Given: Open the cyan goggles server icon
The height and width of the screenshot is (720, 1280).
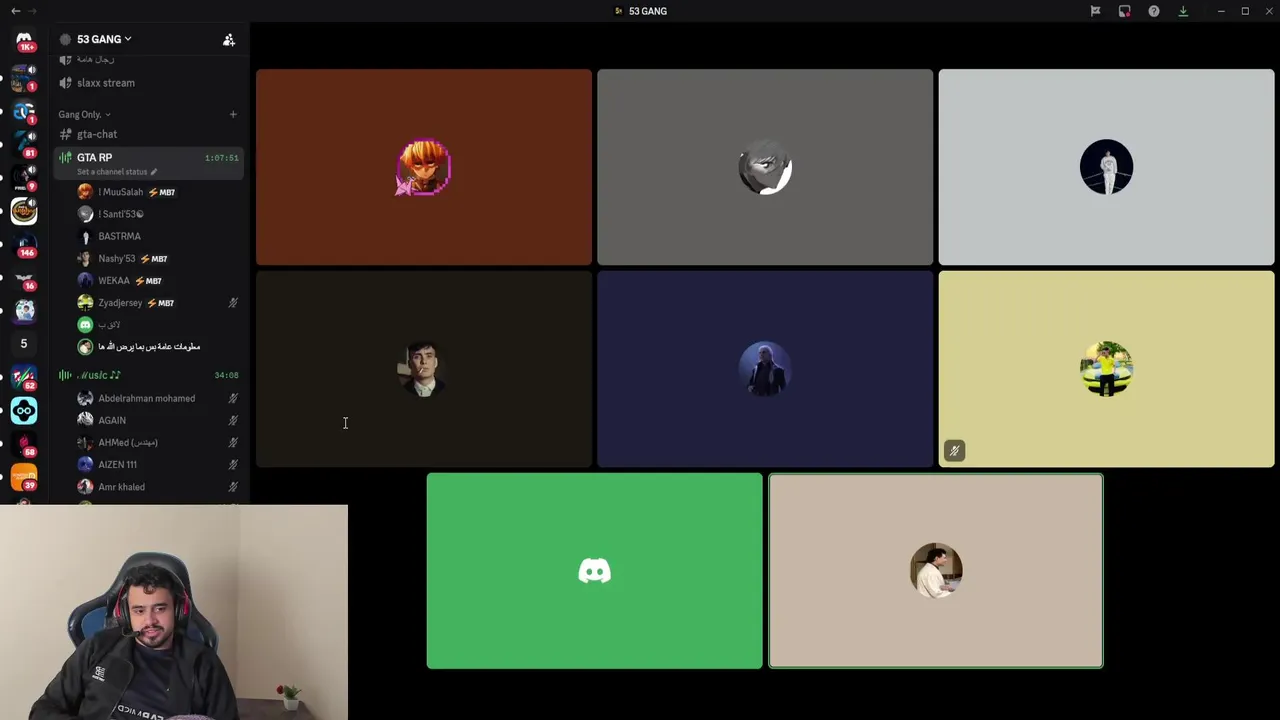Looking at the screenshot, I should (x=24, y=410).
